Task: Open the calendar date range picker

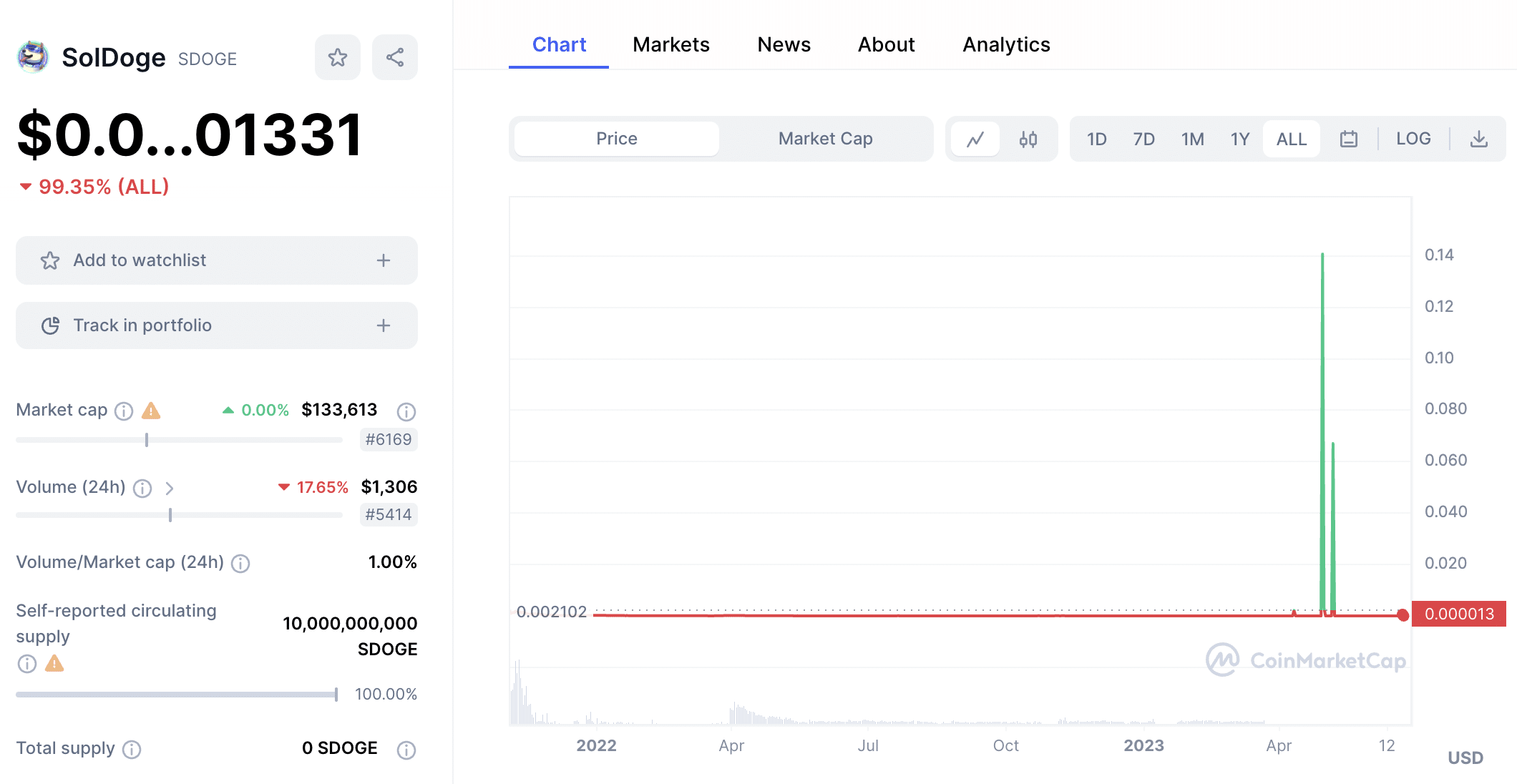Action: click(x=1349, y=139)
